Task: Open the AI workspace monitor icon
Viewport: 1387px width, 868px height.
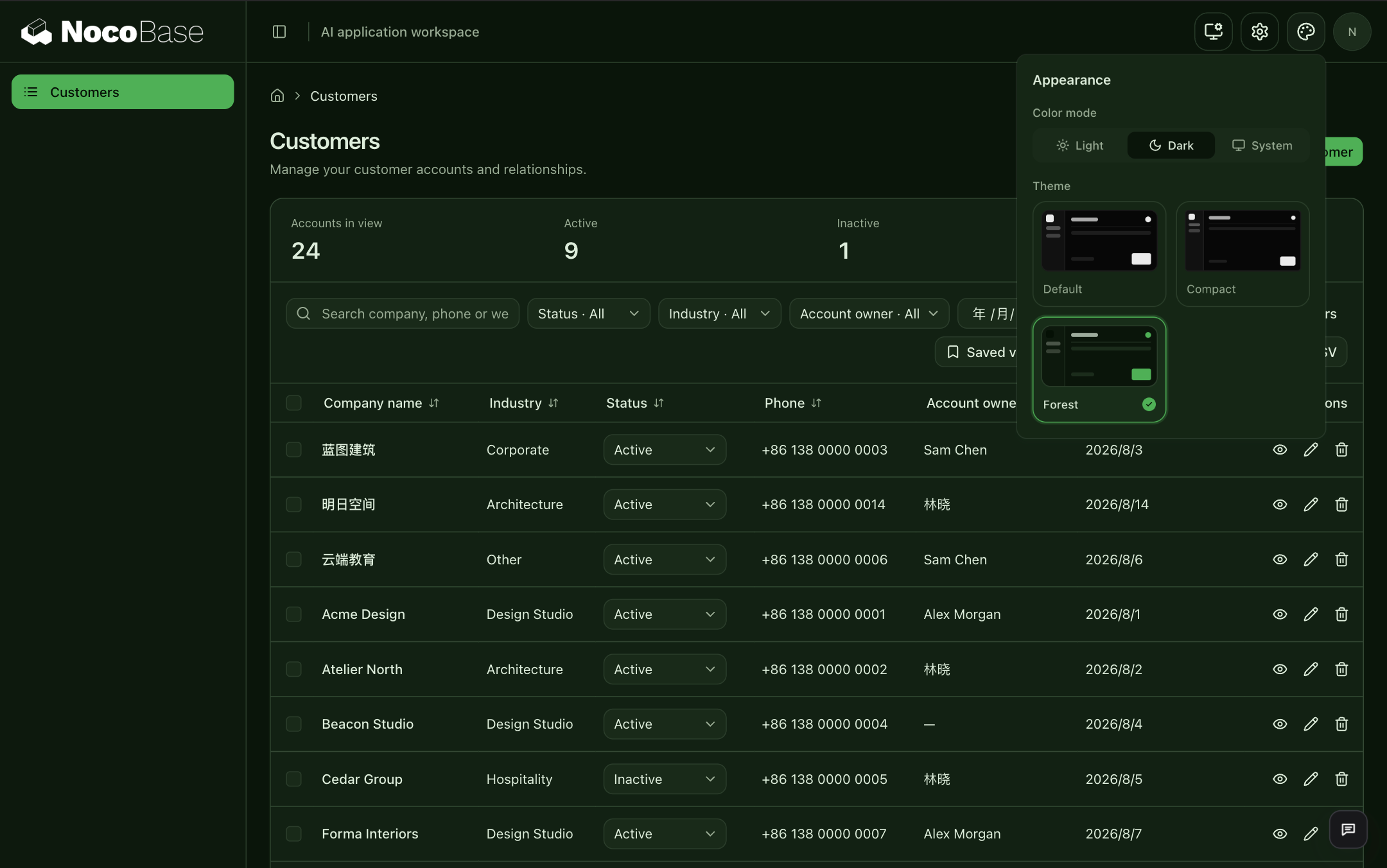Action: pyautogui.click(x=1213, y=31)
